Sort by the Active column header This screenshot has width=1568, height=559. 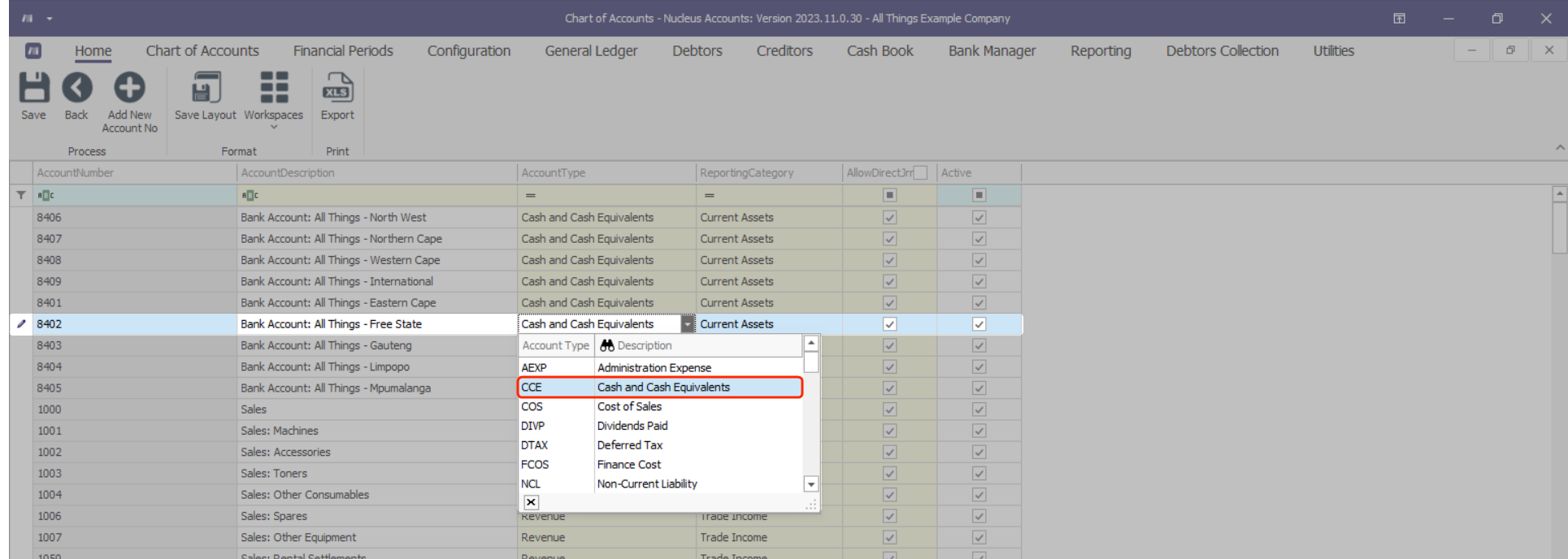click(x=979, y=172)
